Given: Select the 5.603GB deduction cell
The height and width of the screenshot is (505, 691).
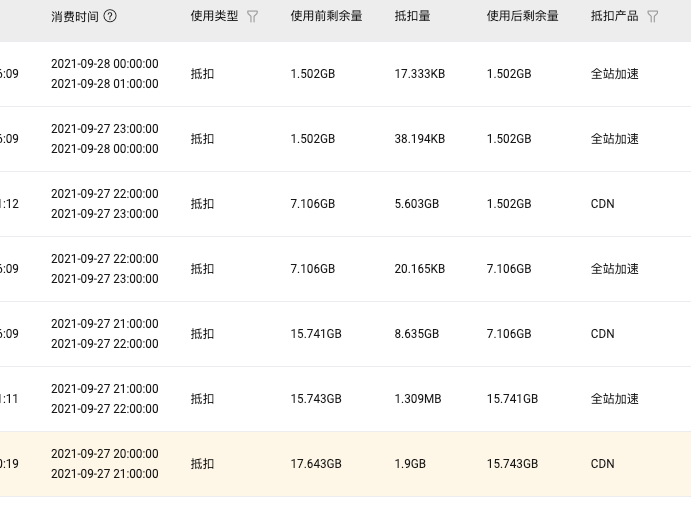Looking at the screenshot, I should coord(416,204).
